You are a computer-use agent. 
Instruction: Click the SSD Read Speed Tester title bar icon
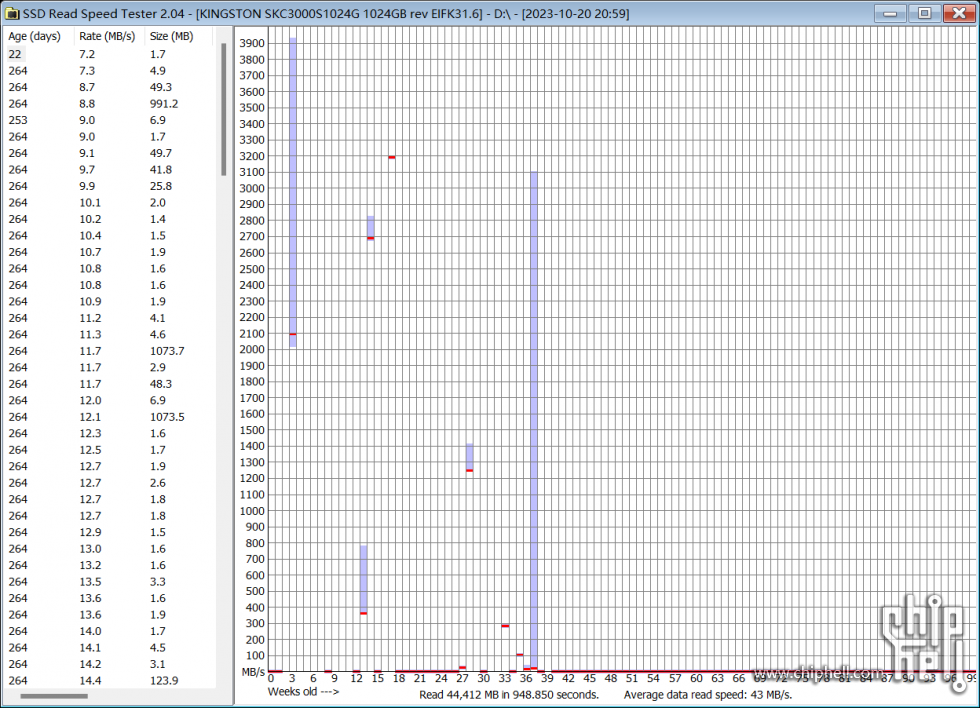click(11, 13)
